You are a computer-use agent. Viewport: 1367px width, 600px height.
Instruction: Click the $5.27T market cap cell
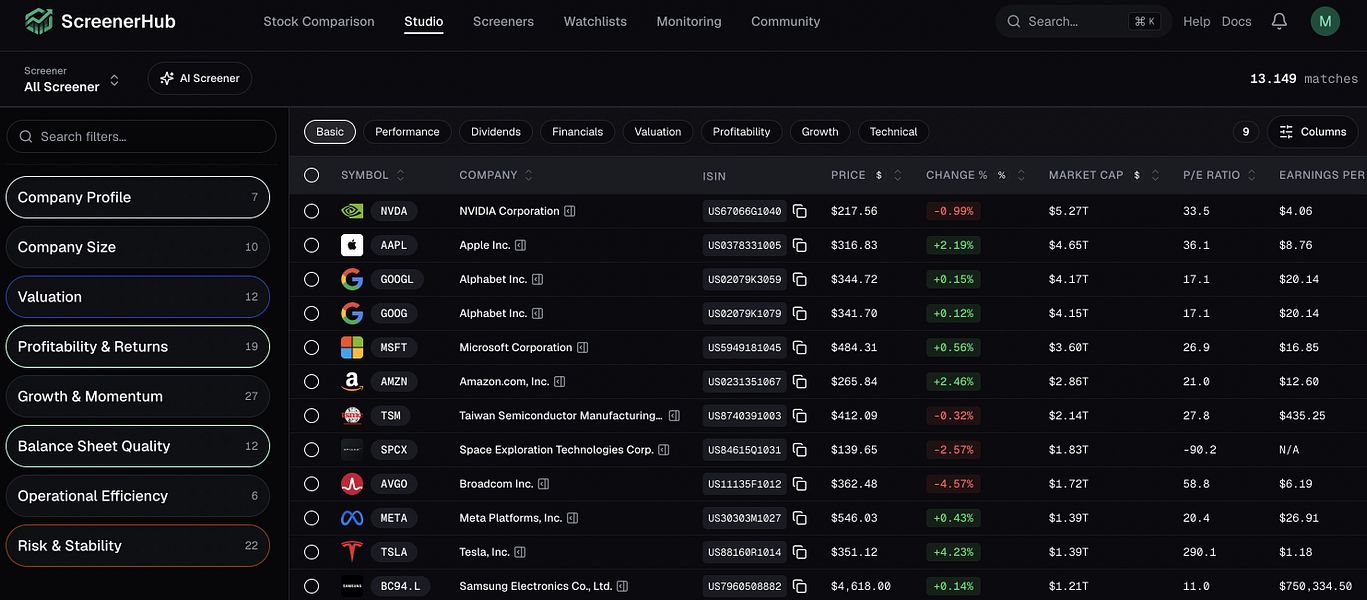click(1068, 211)
